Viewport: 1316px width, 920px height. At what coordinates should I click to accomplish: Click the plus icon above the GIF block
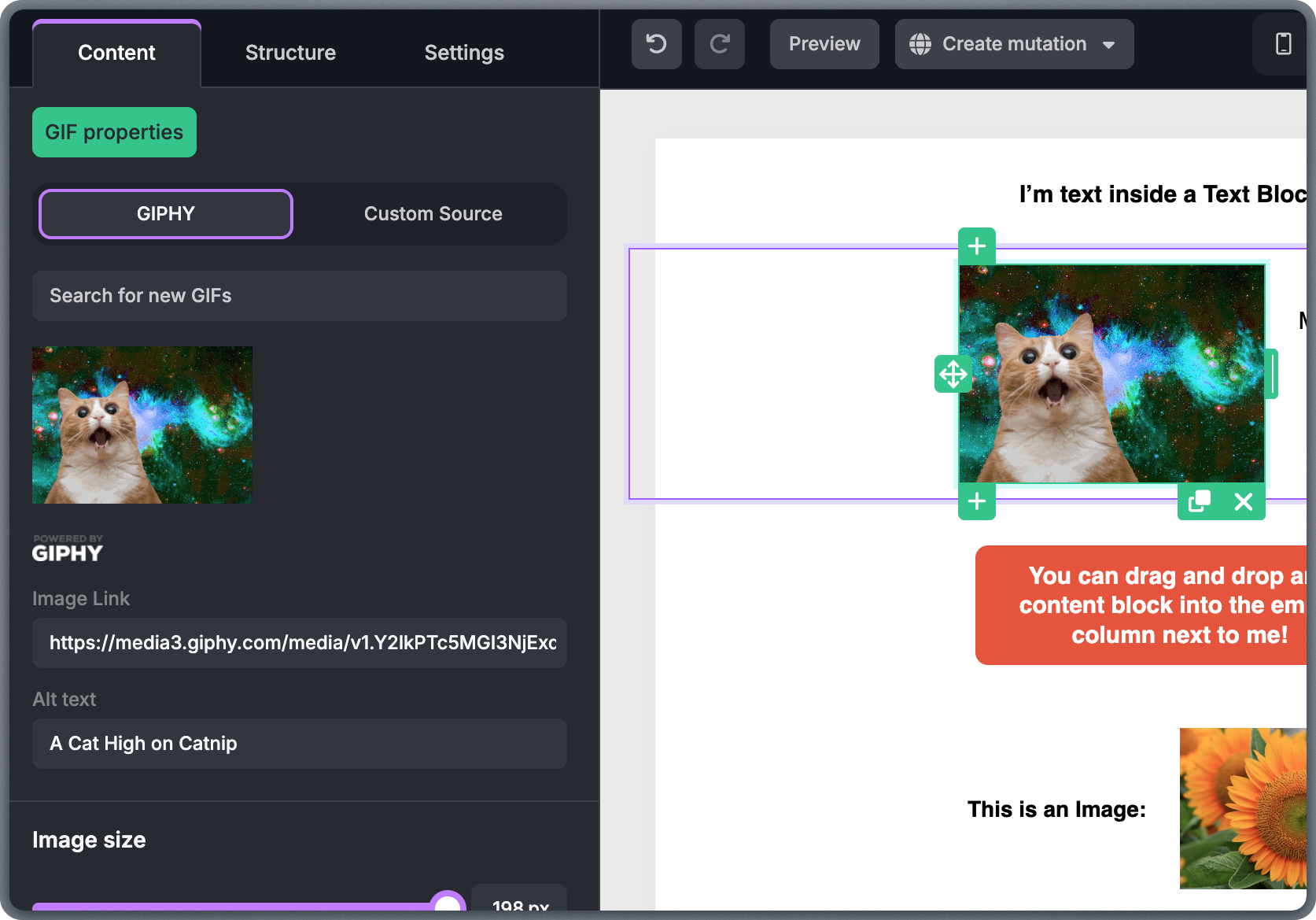[x=977, y=246]
